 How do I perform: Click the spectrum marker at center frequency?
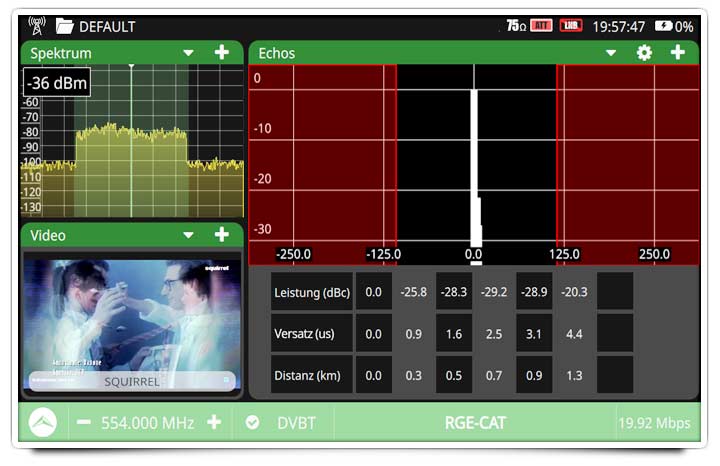tap(131, 140)
